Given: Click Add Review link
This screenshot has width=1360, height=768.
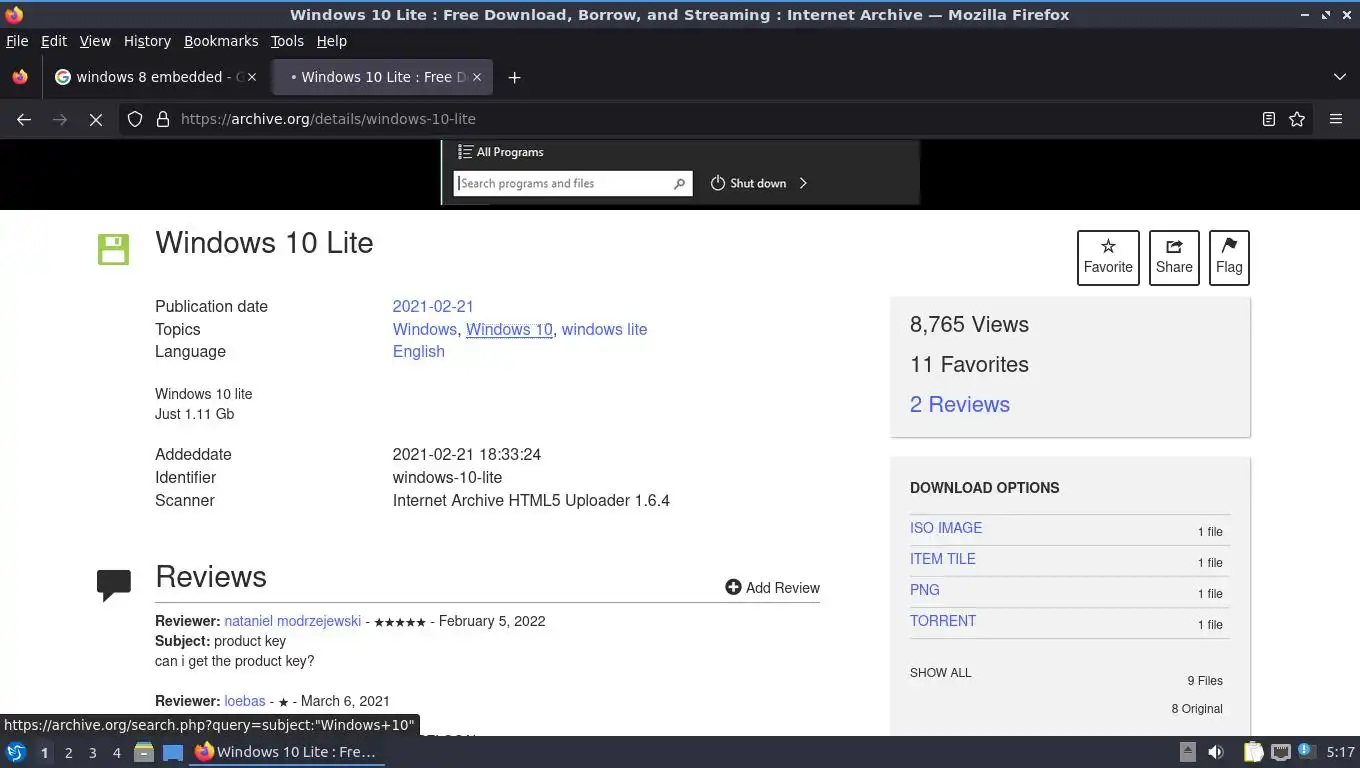Looking at the screenshot, I should (772, 588).
